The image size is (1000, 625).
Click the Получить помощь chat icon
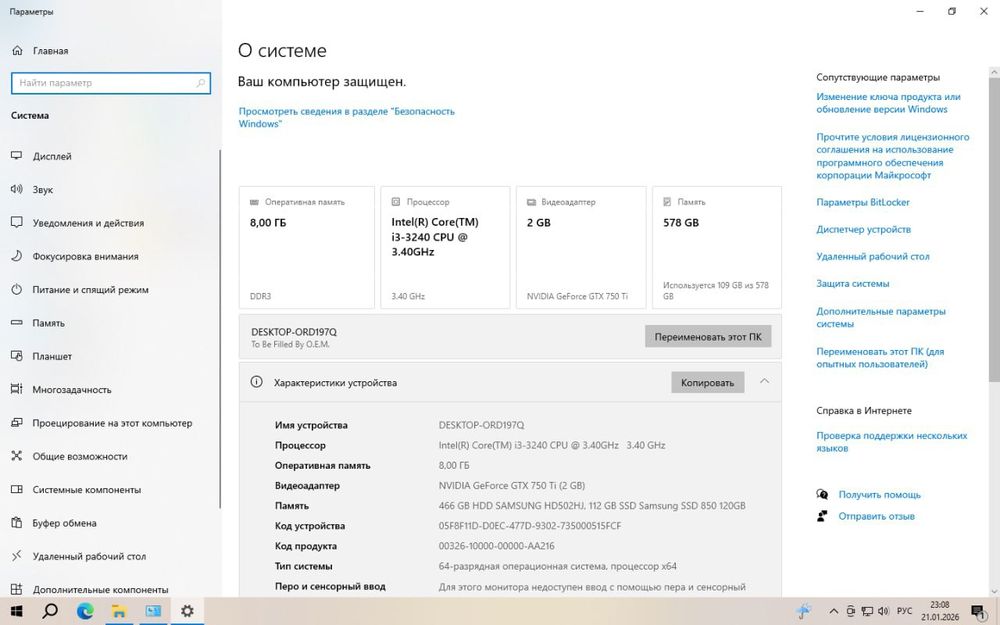tap(822, 495)
